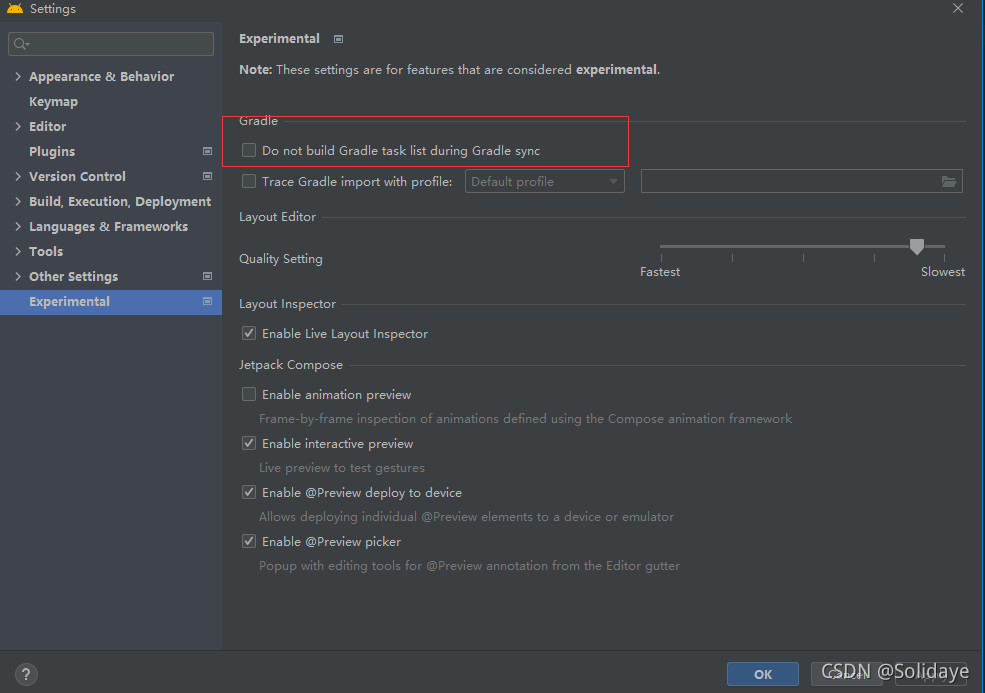
Task: Click the search magnifier icon in settings search
Action: click(x=21, y=43)
